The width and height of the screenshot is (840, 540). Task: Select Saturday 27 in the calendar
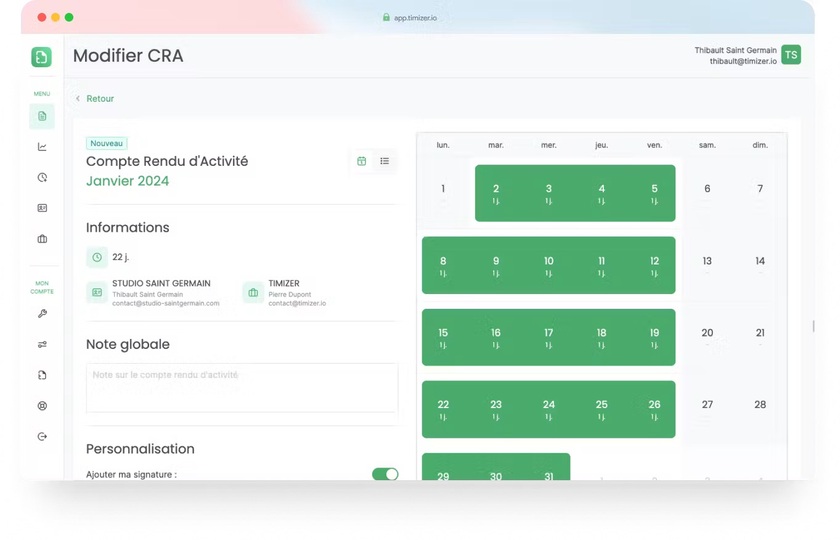(707, 405)
